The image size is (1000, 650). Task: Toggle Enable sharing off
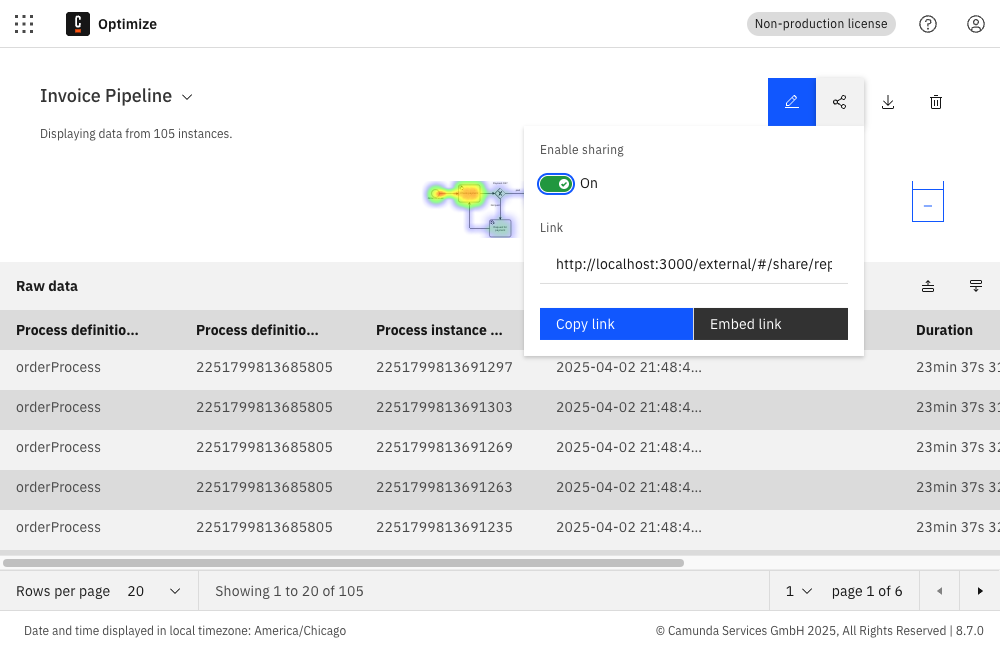[x=556, y=183]
